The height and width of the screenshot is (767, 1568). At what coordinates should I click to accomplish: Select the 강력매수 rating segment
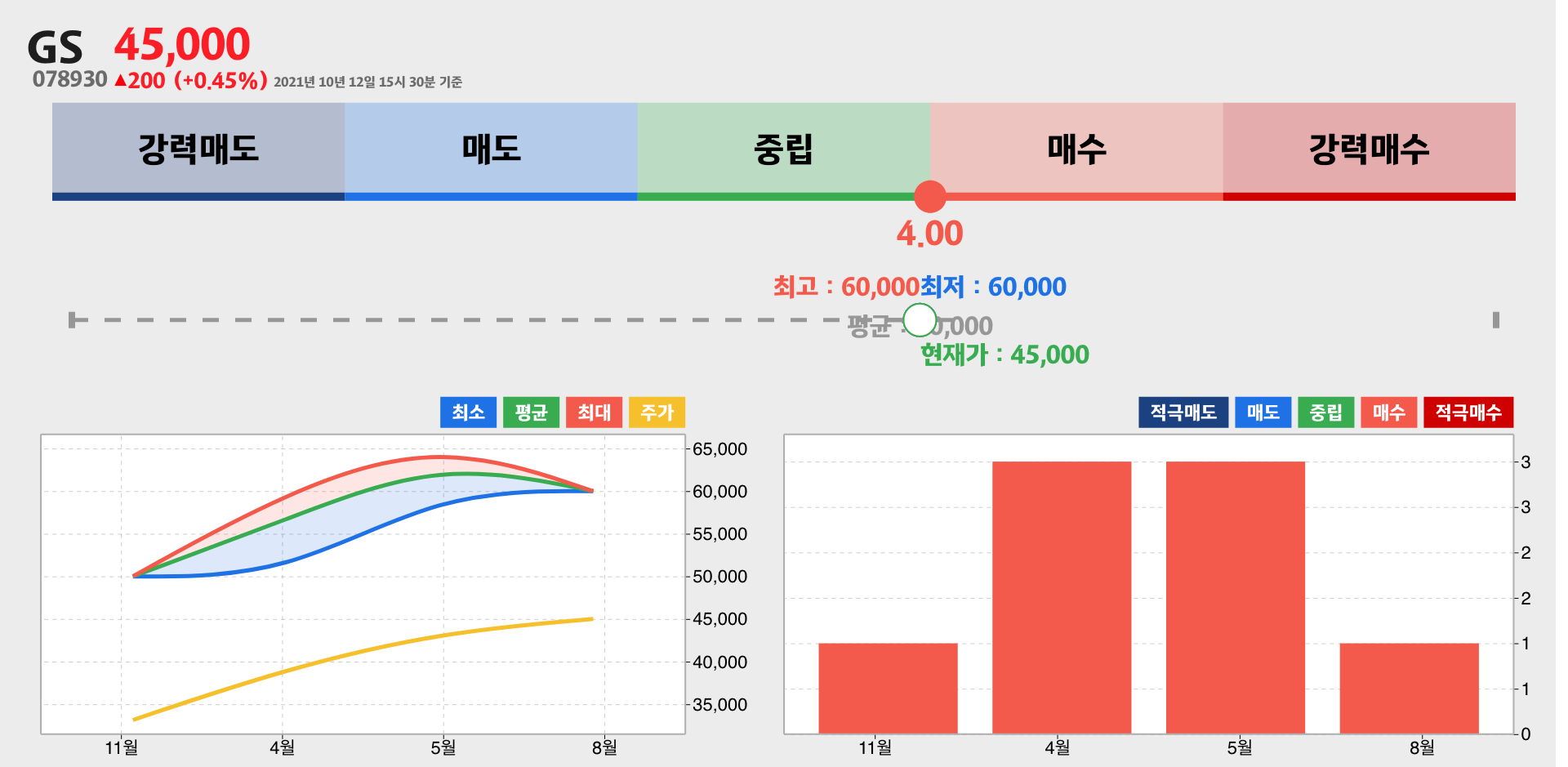click(1370, 151)
